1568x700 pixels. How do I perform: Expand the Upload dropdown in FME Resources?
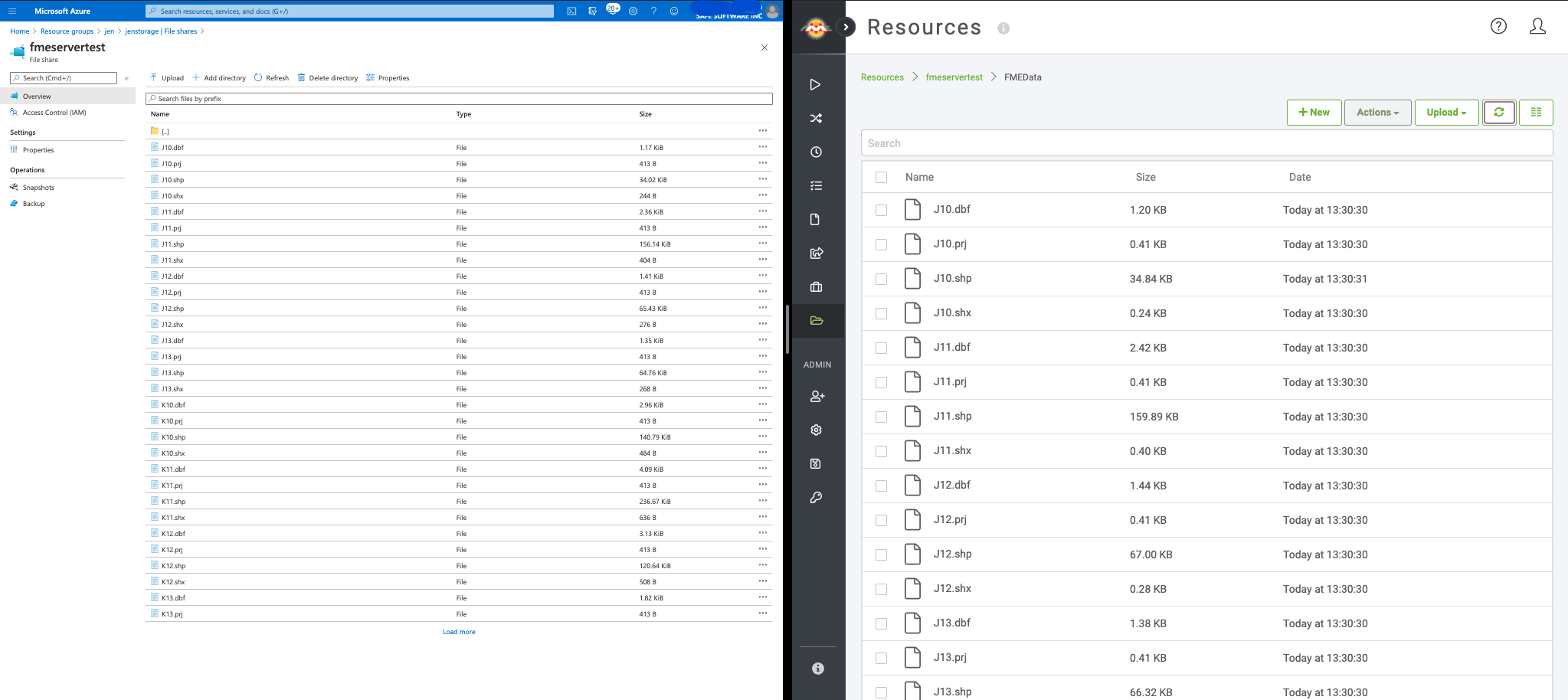point(1445,112)
